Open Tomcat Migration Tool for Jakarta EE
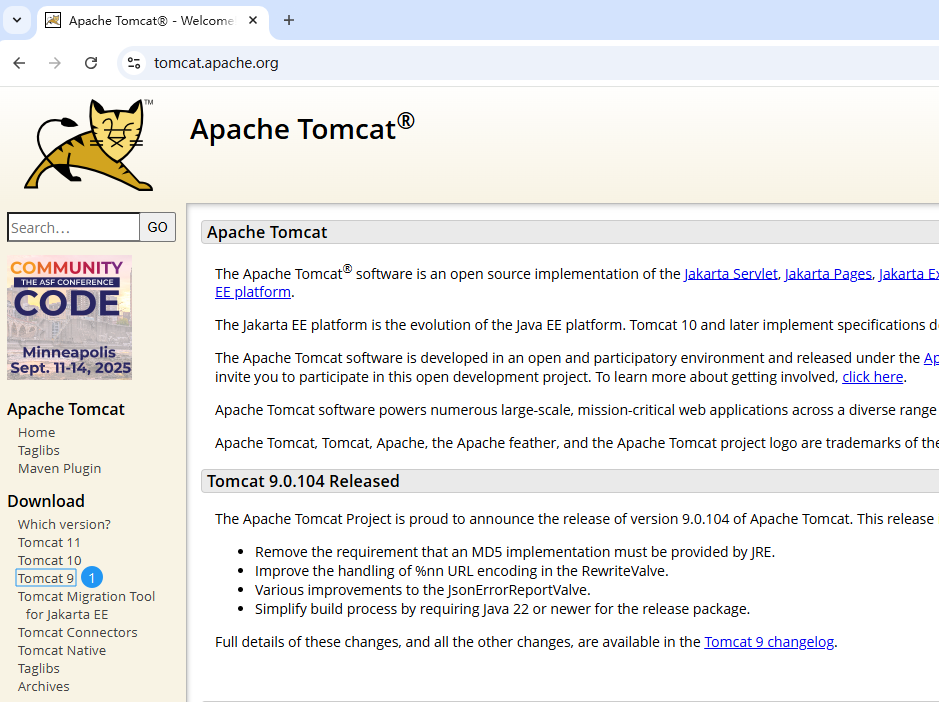 click(x=86, y=606)
